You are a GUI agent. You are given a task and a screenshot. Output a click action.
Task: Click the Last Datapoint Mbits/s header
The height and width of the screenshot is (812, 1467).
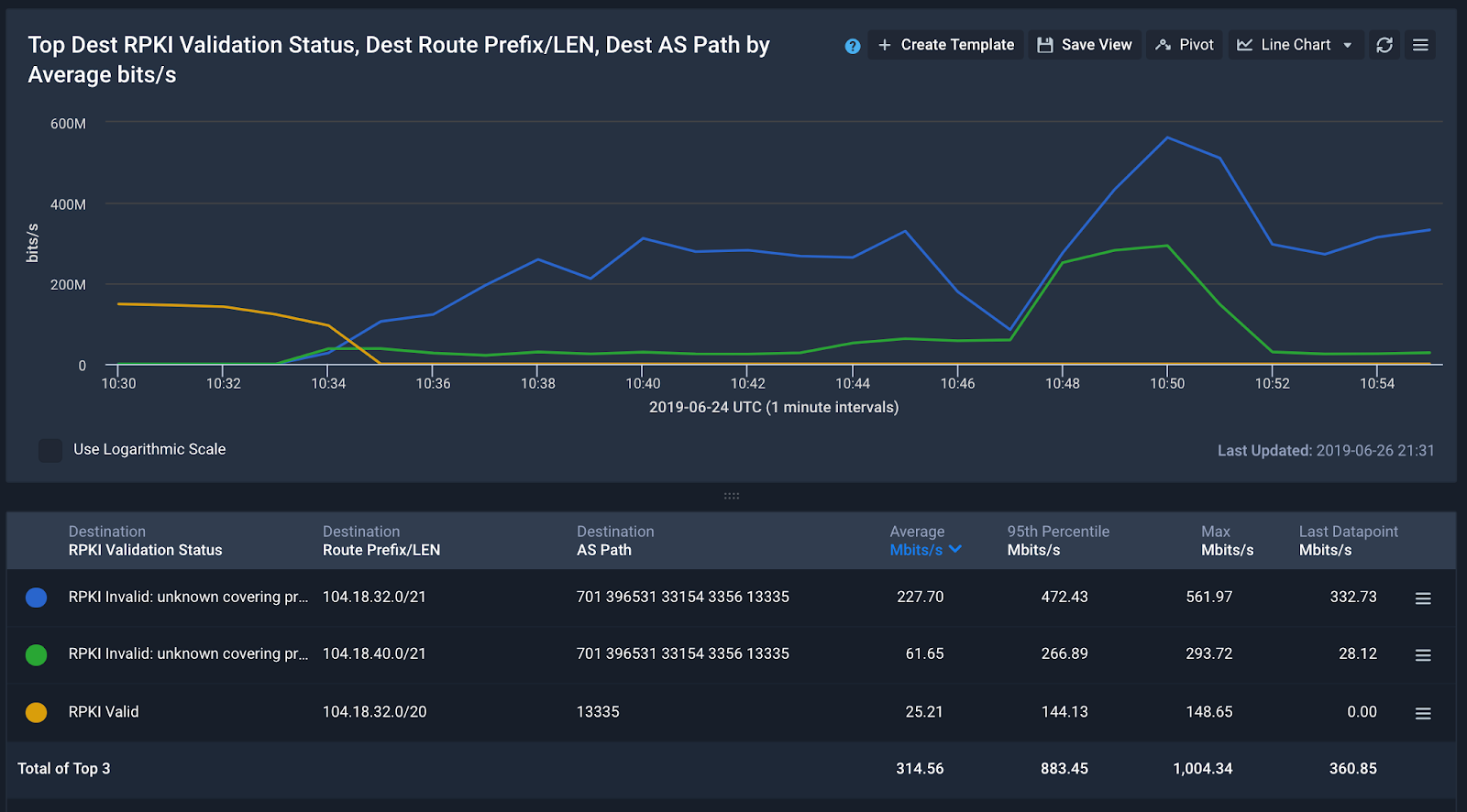click(x=1348, y=541)
